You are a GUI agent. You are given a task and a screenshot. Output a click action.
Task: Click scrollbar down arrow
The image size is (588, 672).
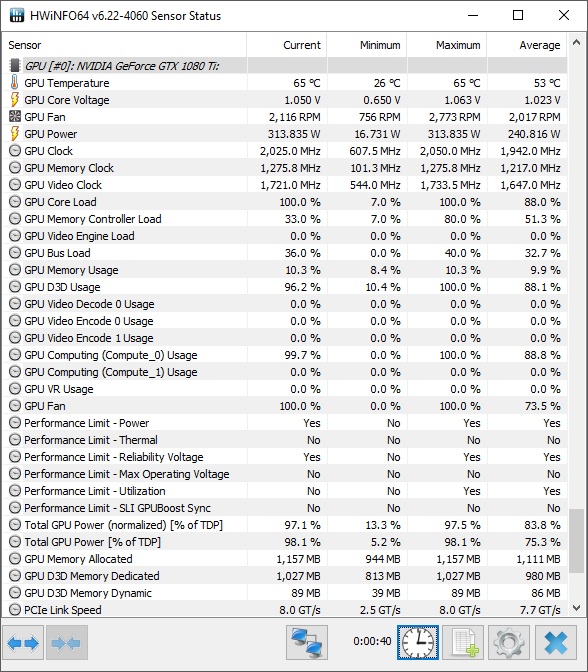click(576, 608)
